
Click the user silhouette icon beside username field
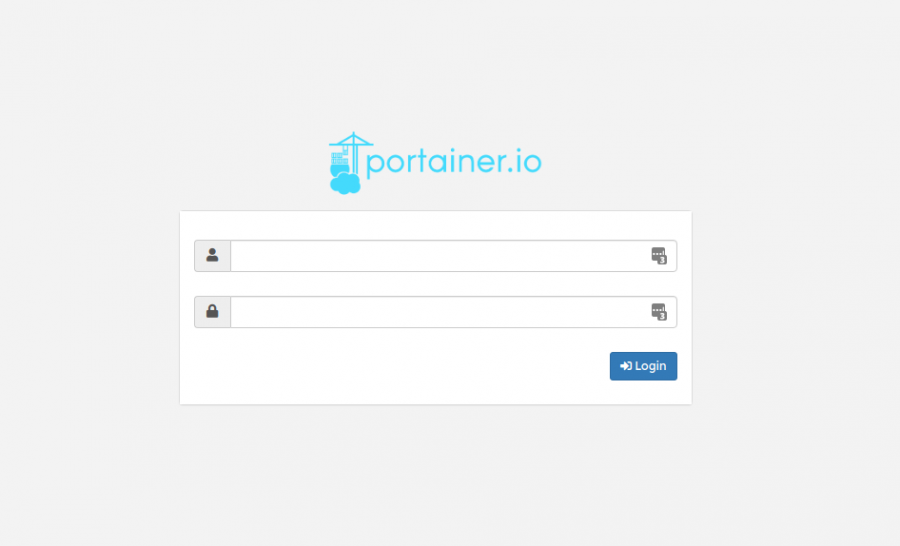pos(212,255)
